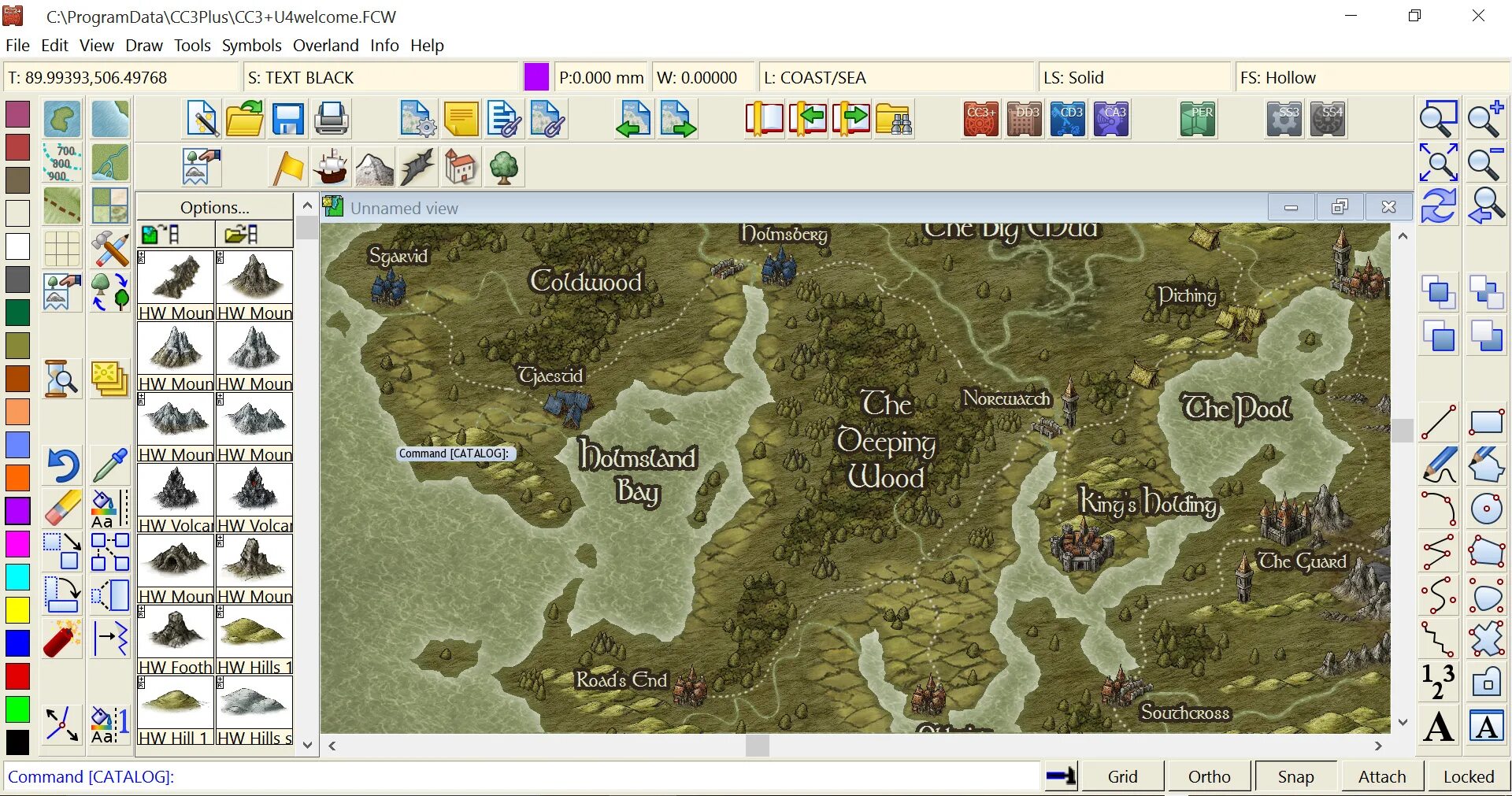Click the Zoom In plus magnifier icon
The height and width of the screenshot is (796, 1512).
pyautogui.click(x=1486, y=119)
